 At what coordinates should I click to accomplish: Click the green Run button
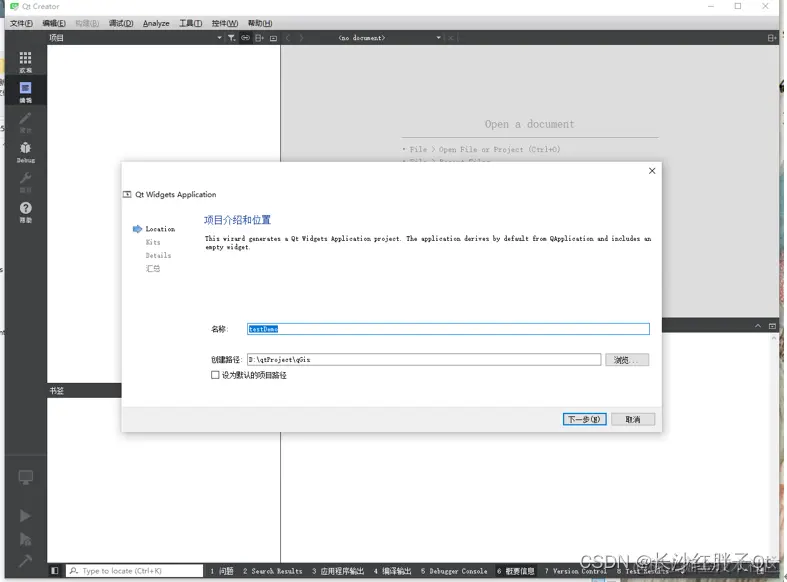(25, 515)
